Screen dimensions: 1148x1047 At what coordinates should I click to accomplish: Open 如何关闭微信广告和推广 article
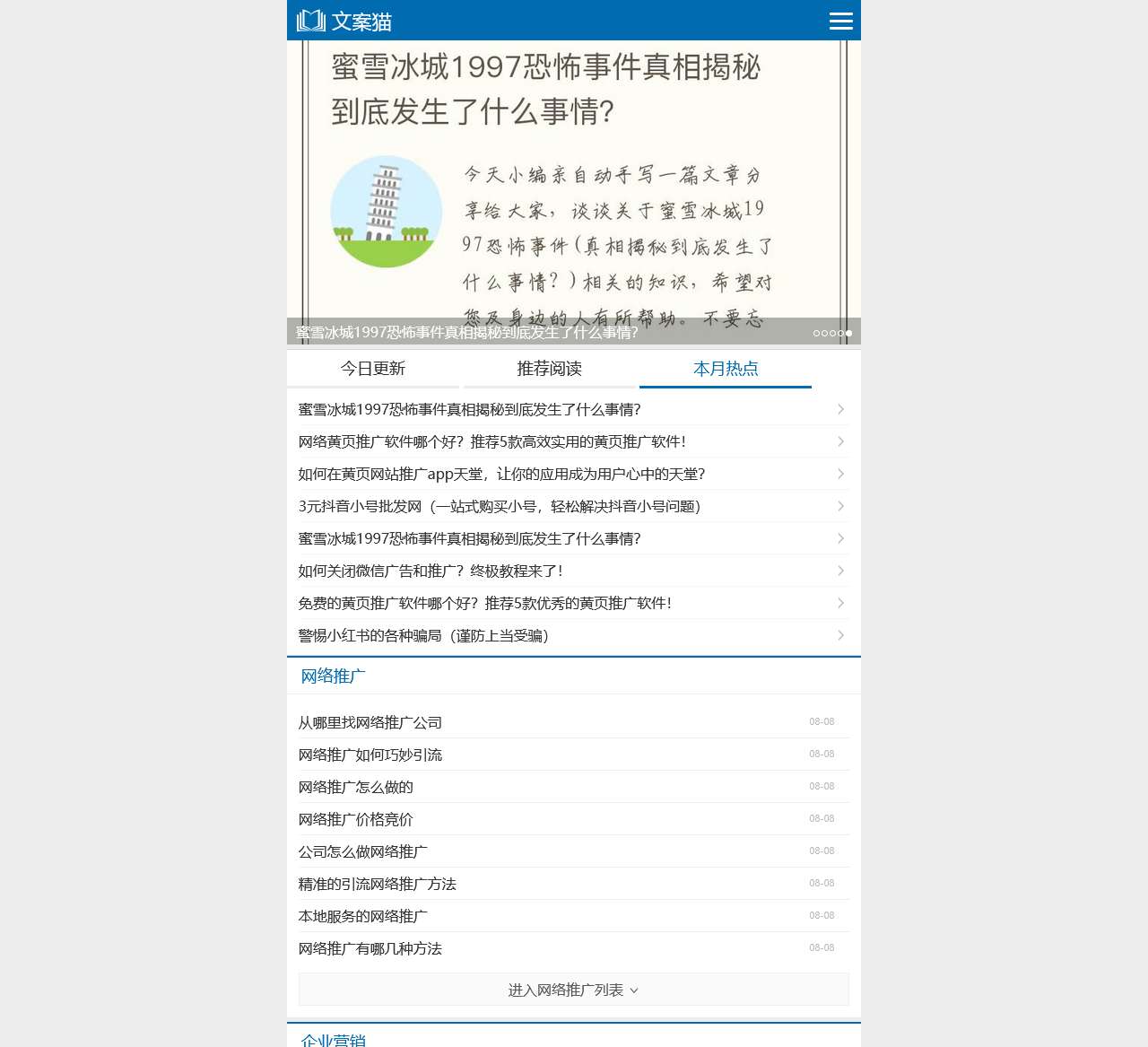tap(430, 571)
